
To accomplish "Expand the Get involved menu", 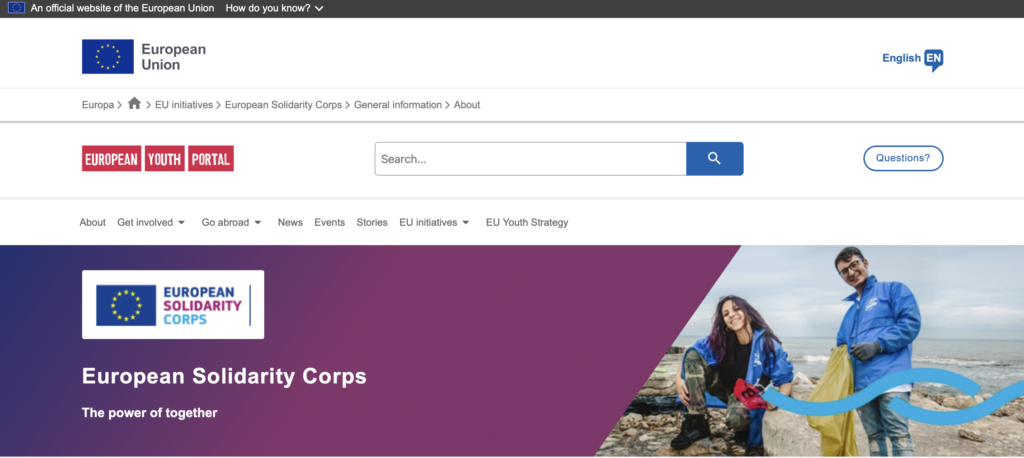I will [x=151, y=223].
